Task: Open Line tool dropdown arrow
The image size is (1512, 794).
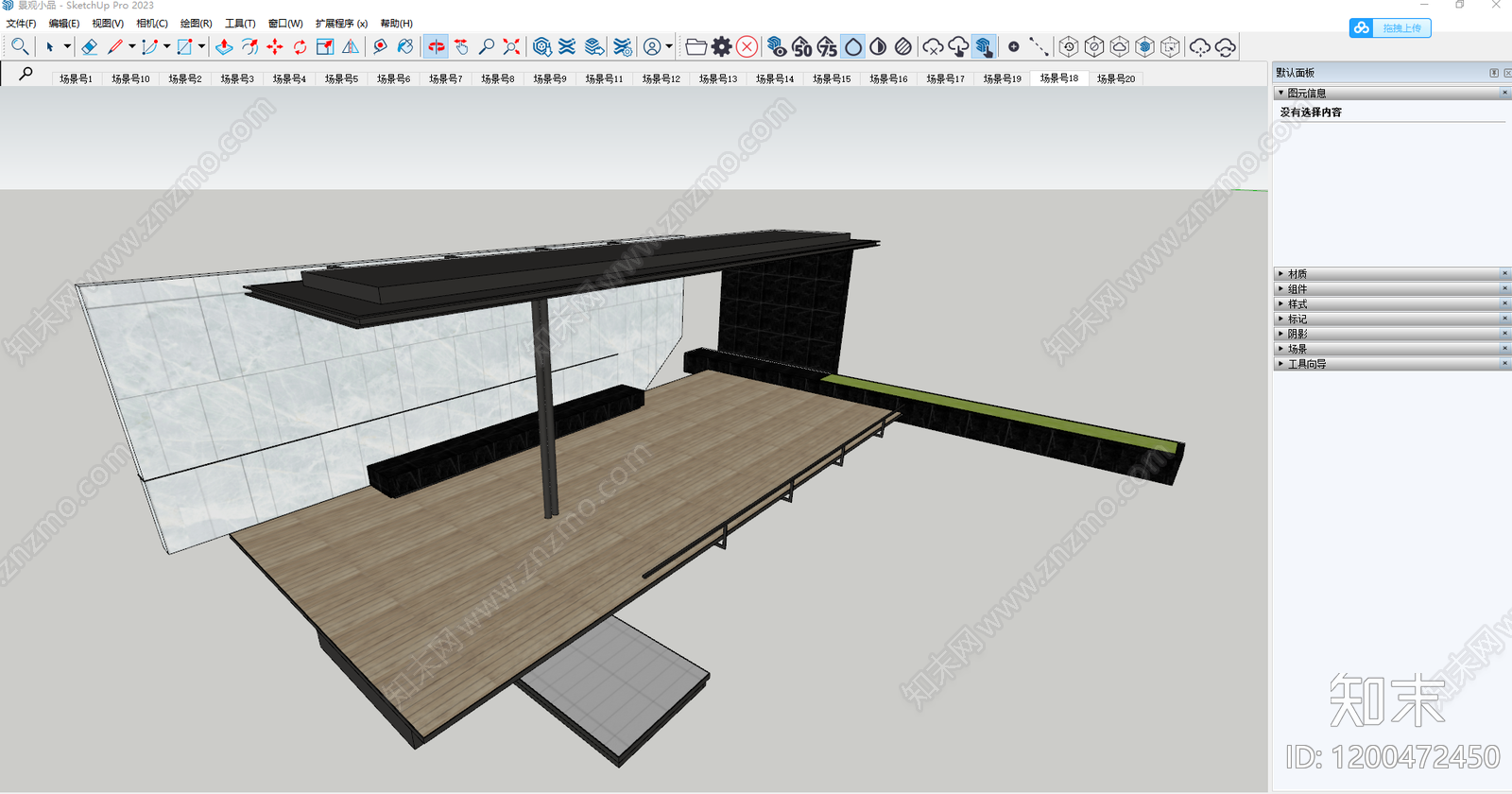Action: click(x=131, y=46)
